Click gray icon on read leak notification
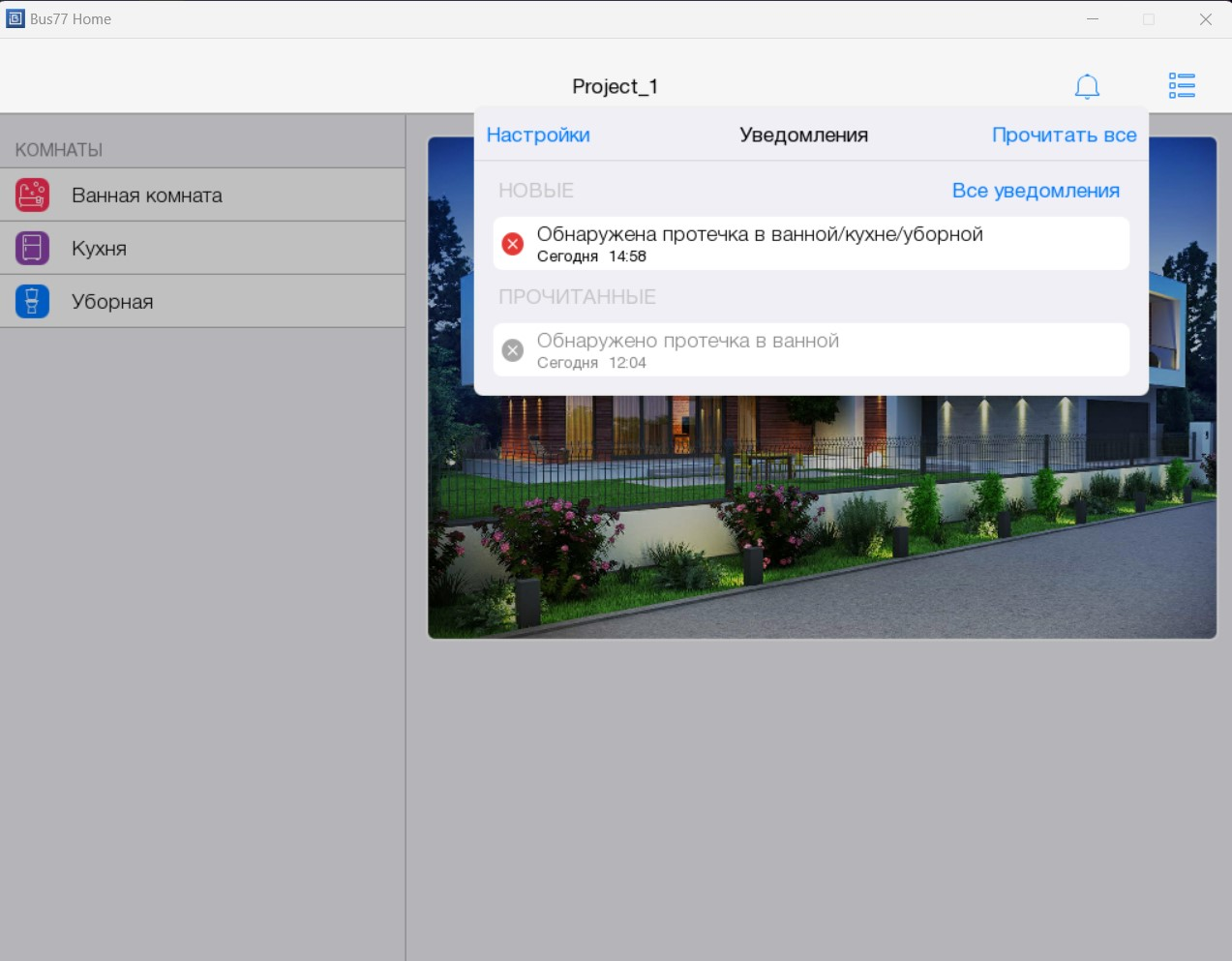The height and width of the screenshot is (961, 1232). coord(513,350)
